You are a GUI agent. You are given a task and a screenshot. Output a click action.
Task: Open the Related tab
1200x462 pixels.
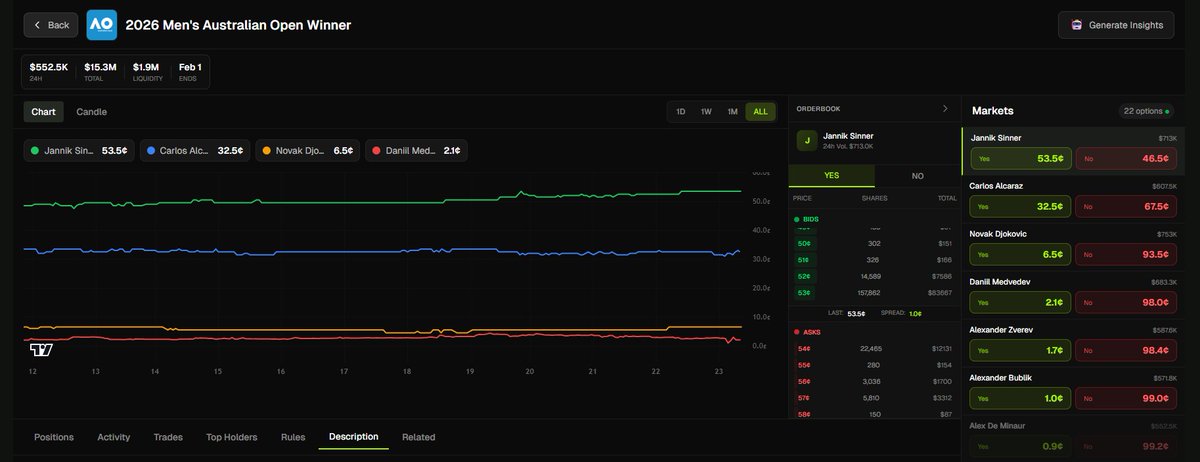pos(418,437)
